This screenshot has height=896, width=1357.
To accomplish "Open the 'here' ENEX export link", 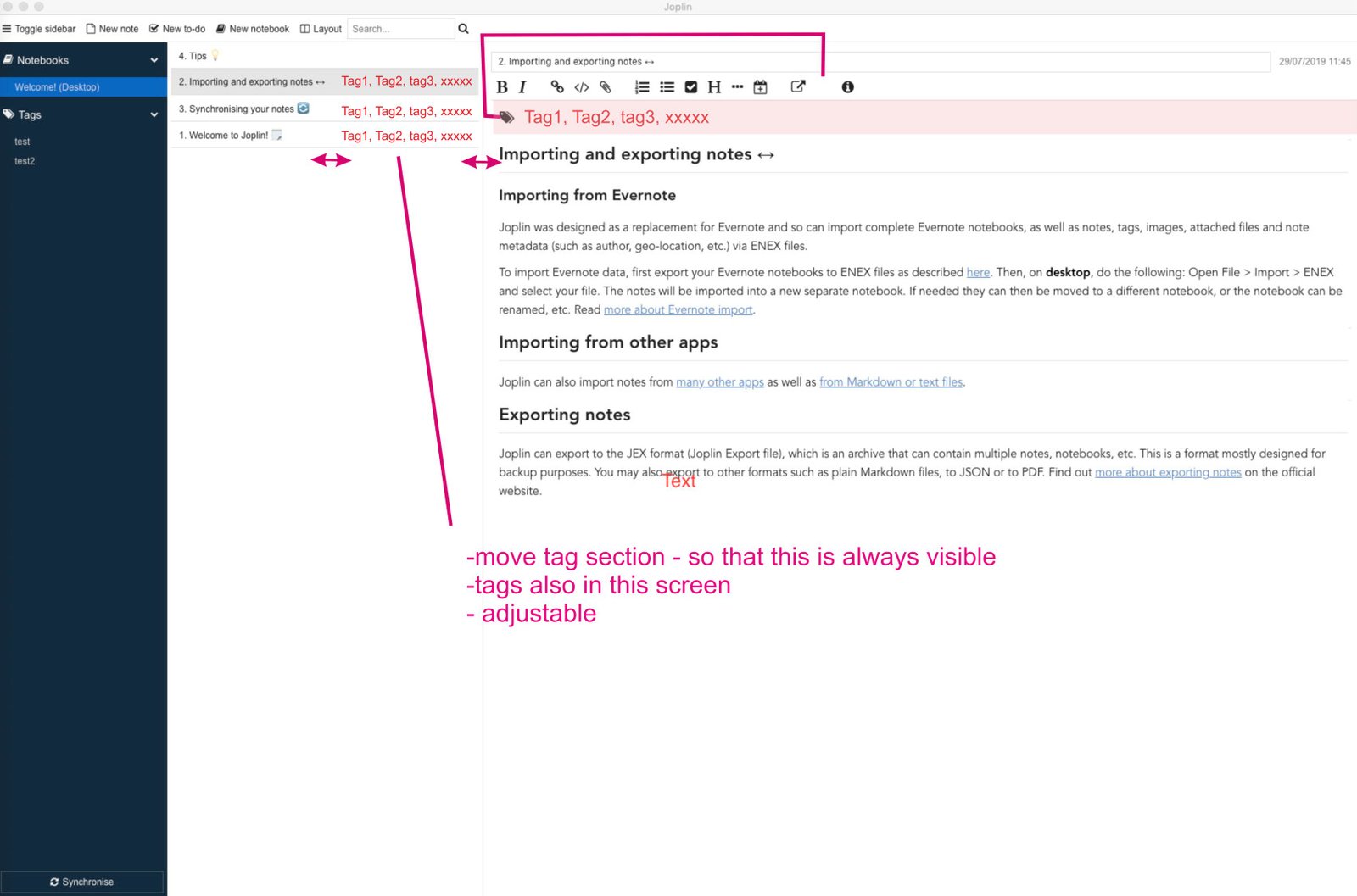I will [x=978, y=273].
